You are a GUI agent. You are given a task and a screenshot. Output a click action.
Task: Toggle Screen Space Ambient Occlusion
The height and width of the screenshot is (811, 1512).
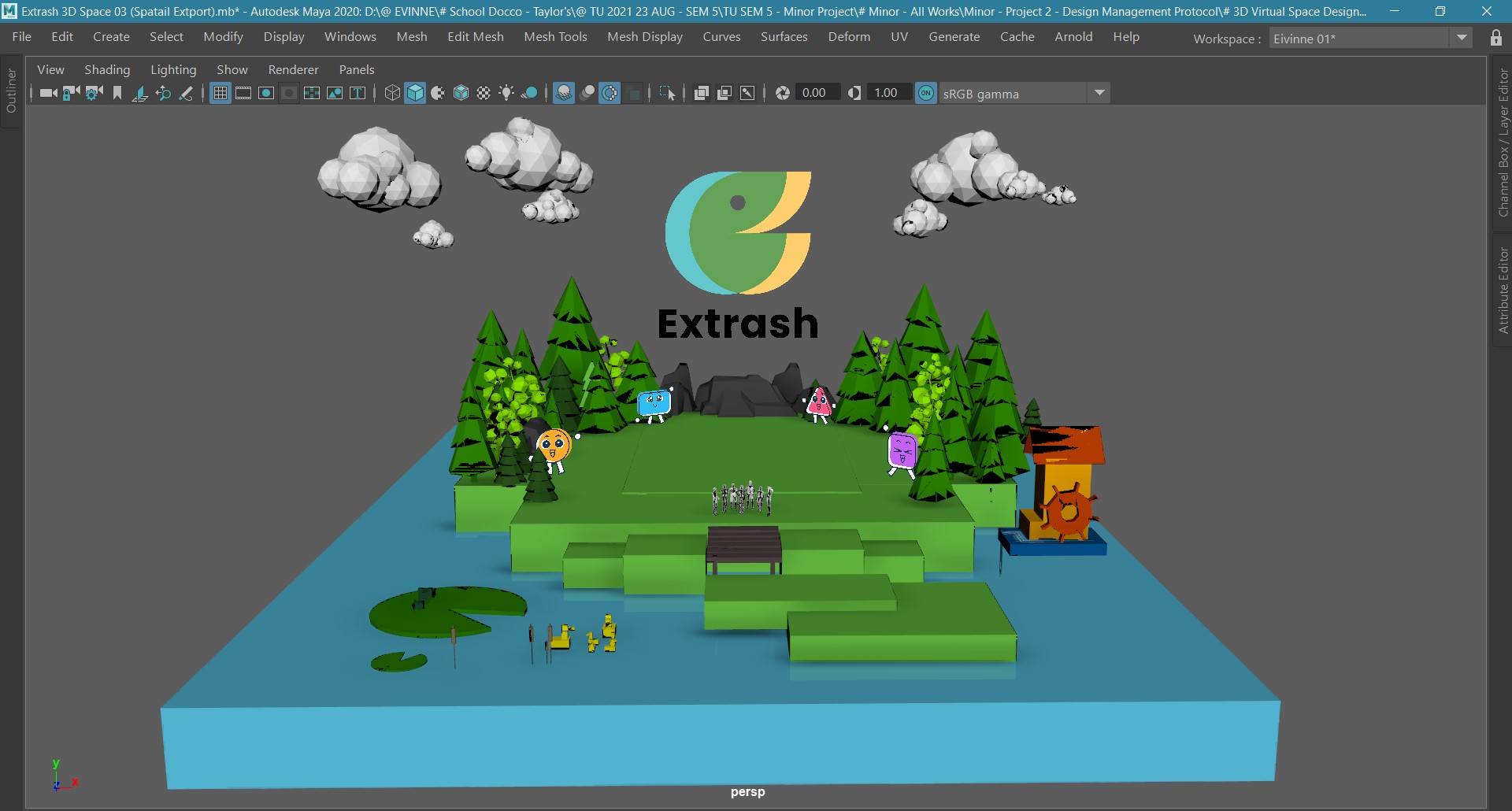(564, 93)
